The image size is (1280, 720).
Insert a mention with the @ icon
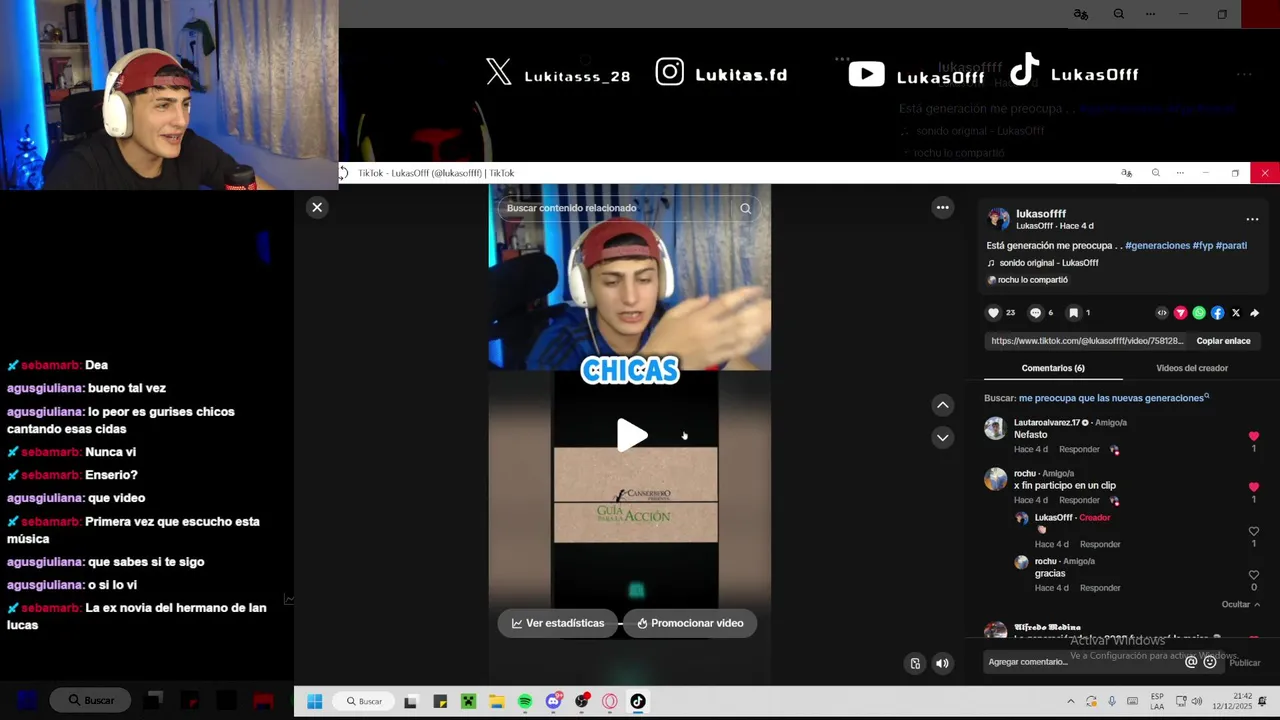(x=1191, y=662)
